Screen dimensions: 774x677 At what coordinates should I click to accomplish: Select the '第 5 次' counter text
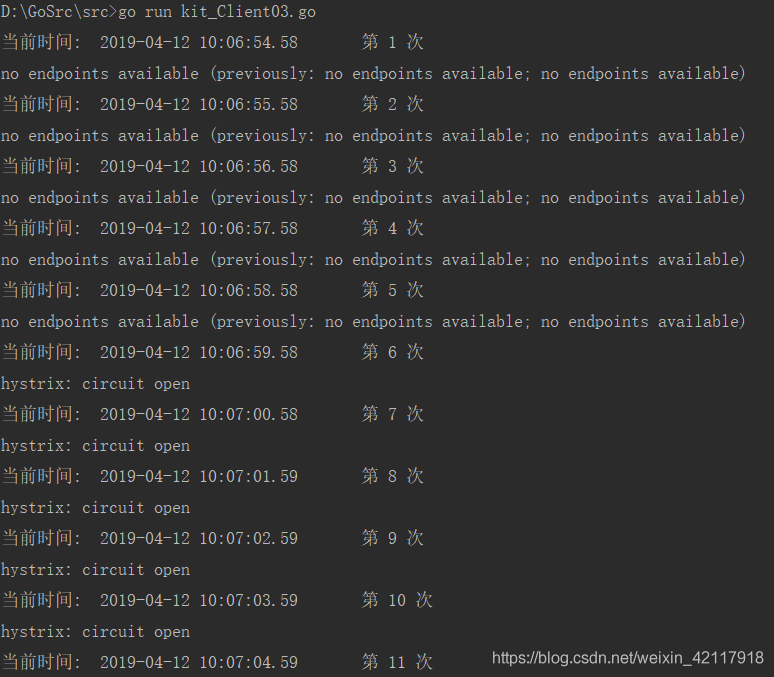tap(392, 290)
